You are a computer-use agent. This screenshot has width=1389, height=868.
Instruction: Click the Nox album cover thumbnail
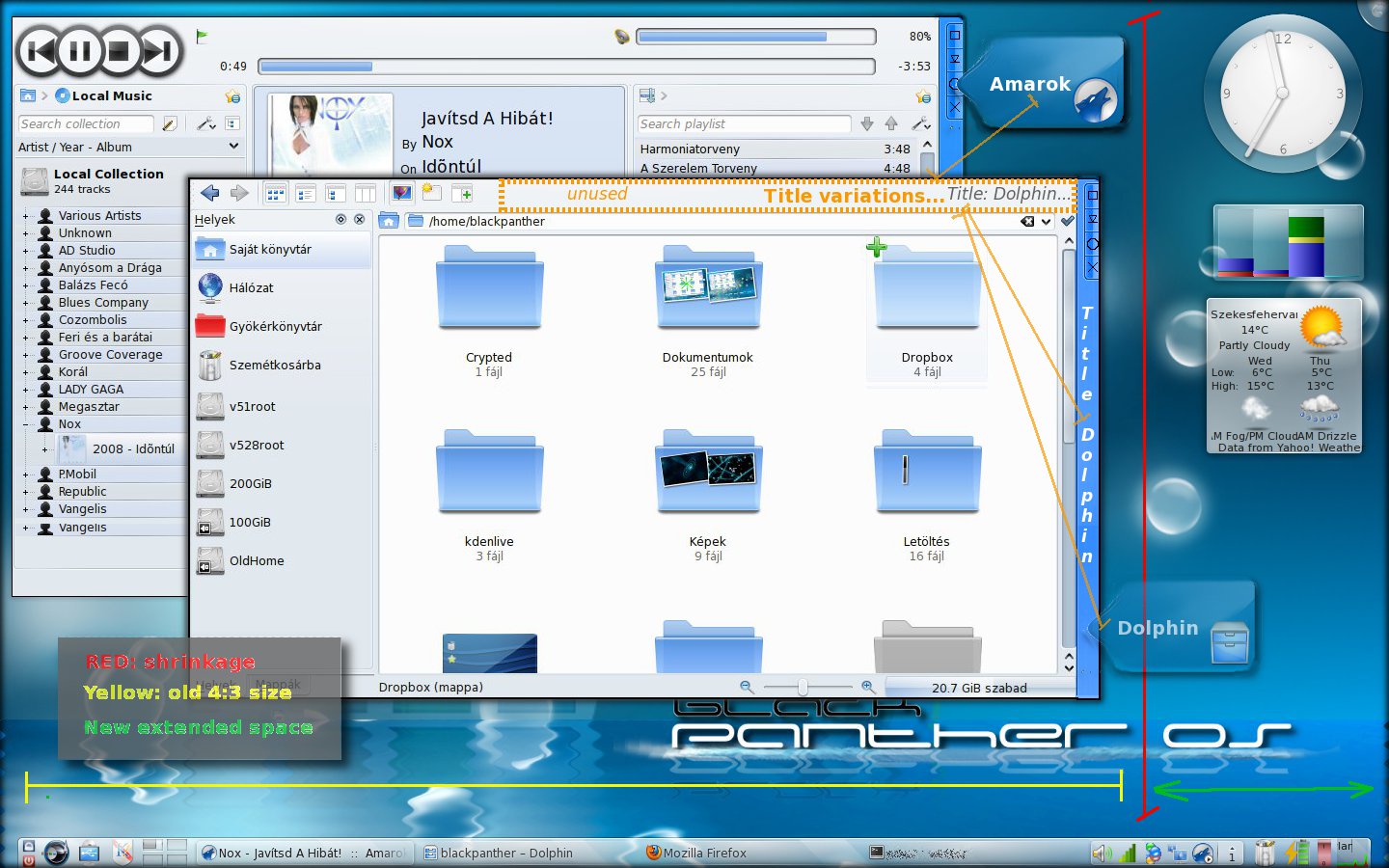pos(331,133)
